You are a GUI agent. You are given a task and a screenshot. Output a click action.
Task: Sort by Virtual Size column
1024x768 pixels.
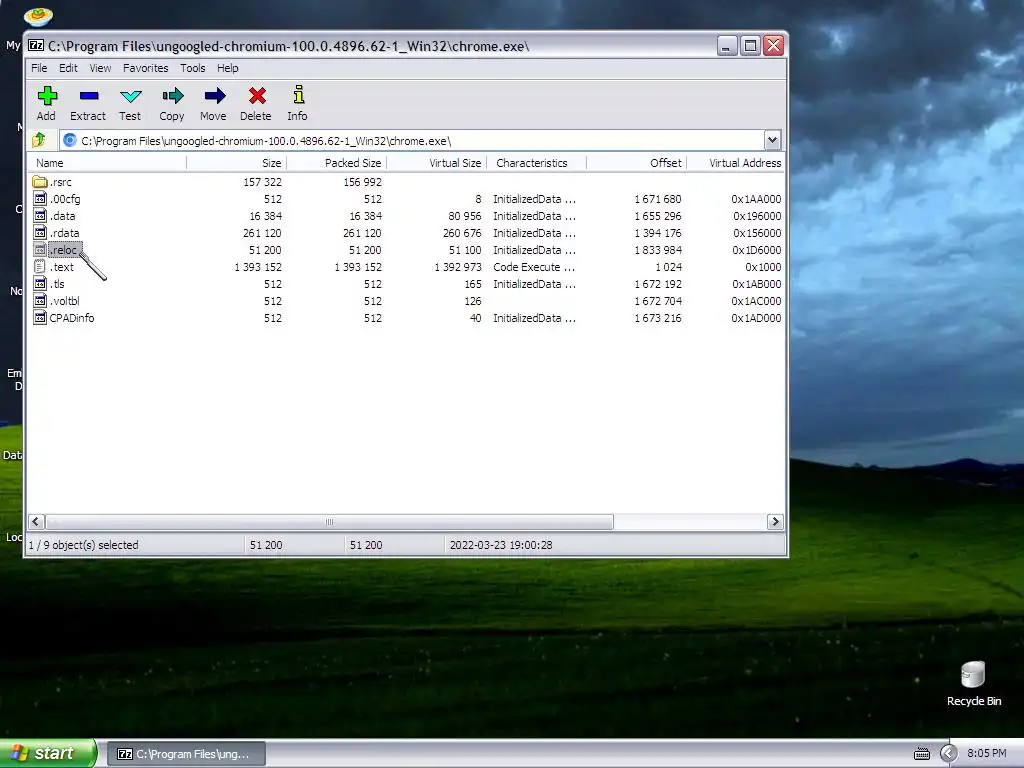436,163
